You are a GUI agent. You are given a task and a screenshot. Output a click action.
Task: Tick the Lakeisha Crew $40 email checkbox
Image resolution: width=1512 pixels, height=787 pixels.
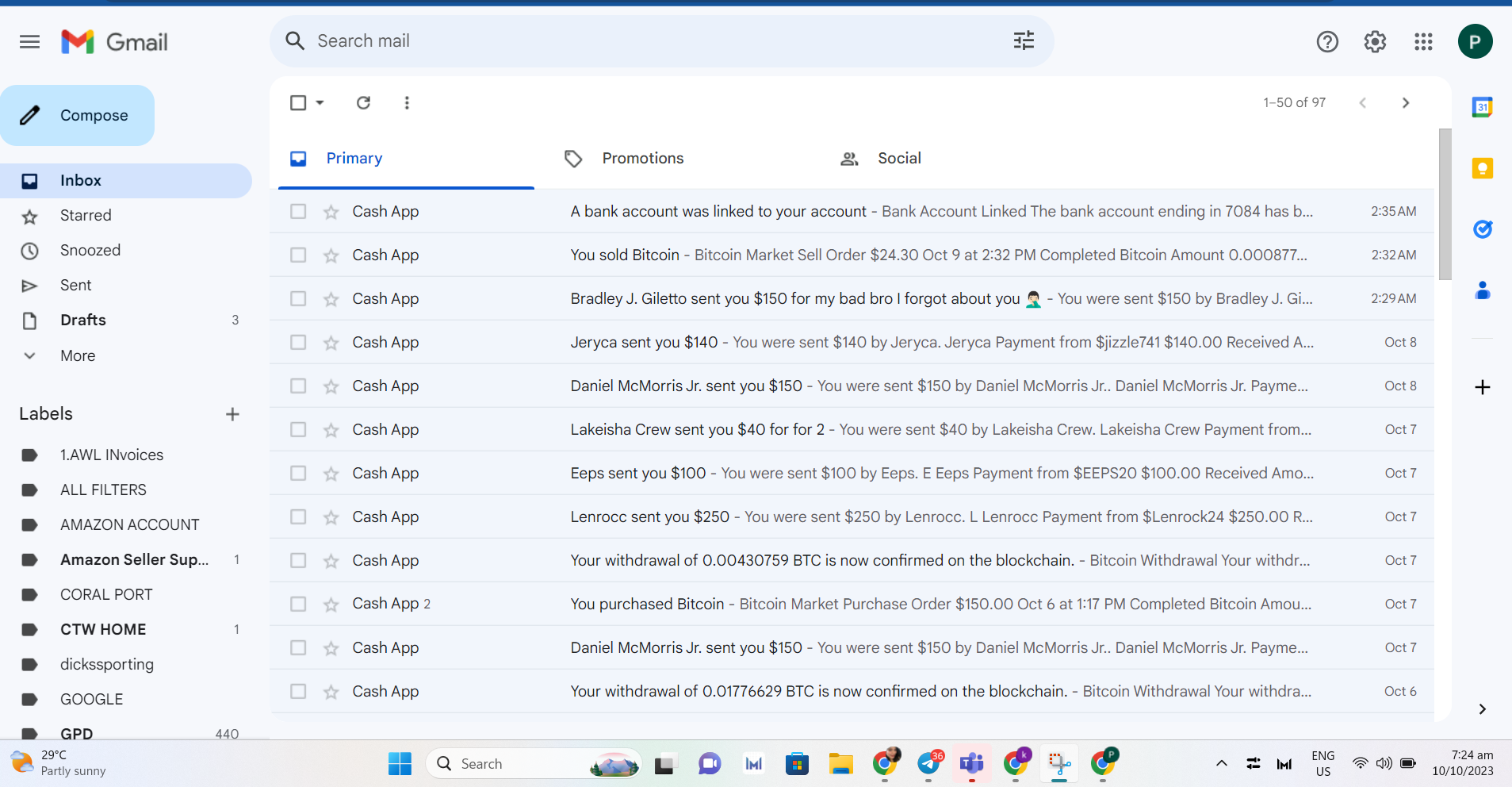pos(298,429)
